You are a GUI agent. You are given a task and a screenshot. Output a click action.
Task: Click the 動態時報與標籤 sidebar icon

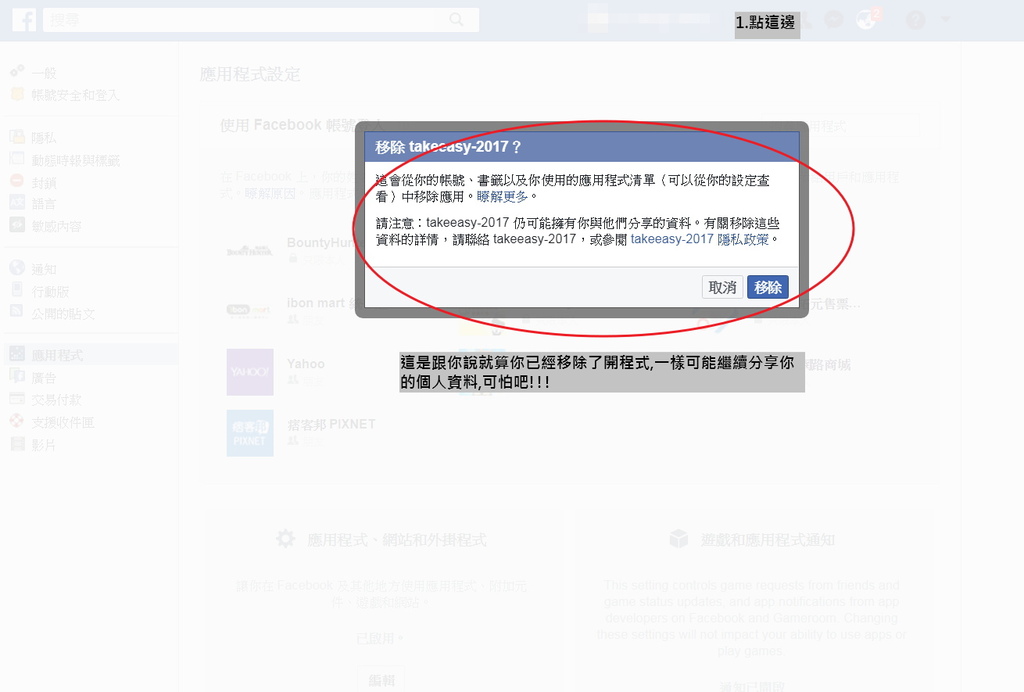coord(17,159)
